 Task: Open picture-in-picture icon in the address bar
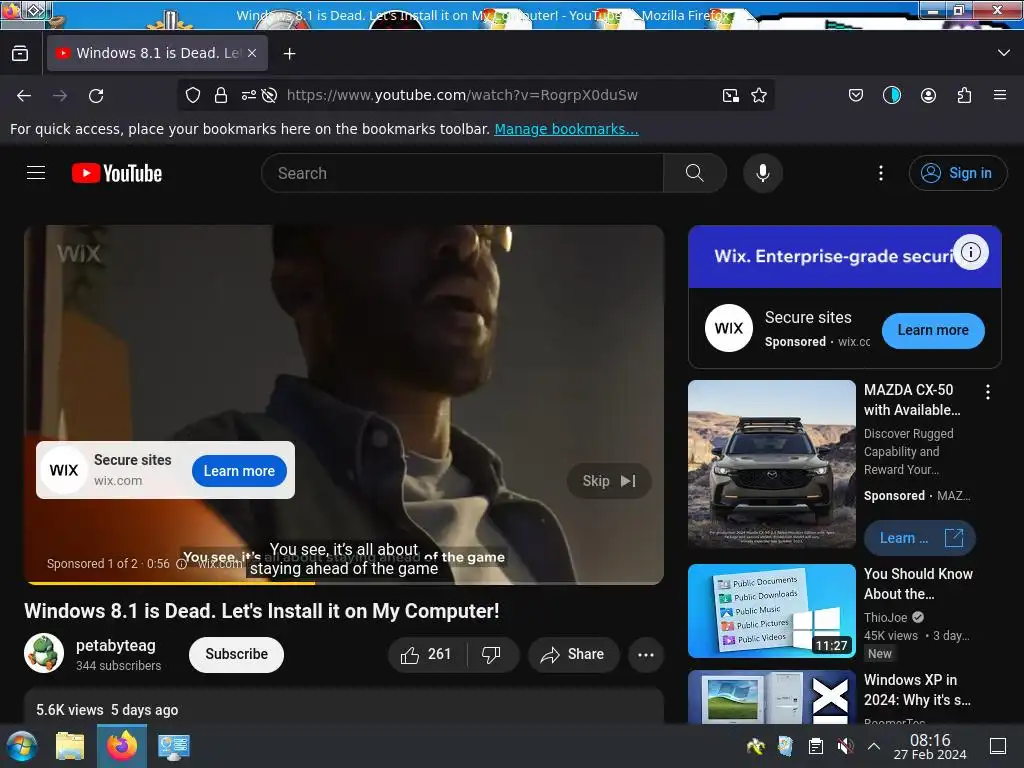tap(730, 96)
